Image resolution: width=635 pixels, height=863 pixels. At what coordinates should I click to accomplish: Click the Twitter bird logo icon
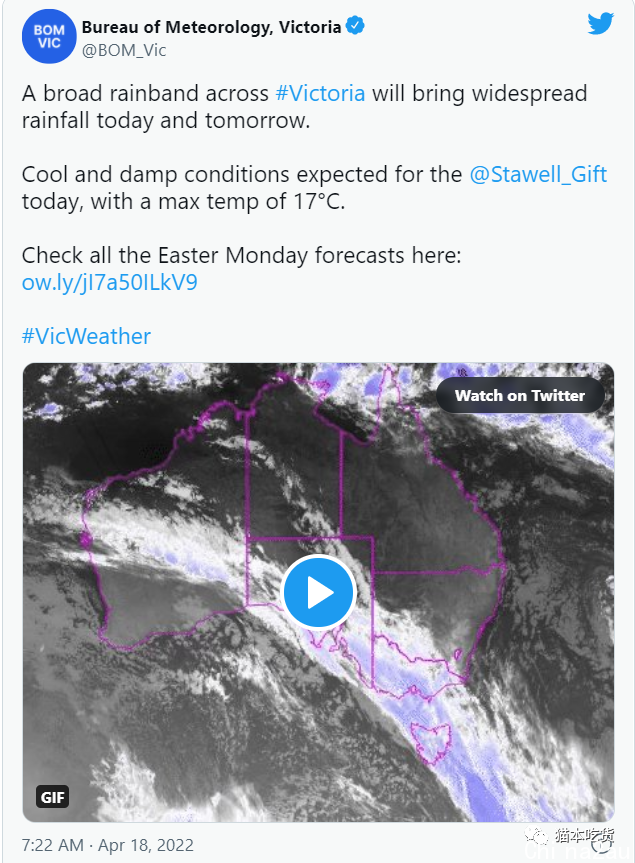(x=600, y=24)
